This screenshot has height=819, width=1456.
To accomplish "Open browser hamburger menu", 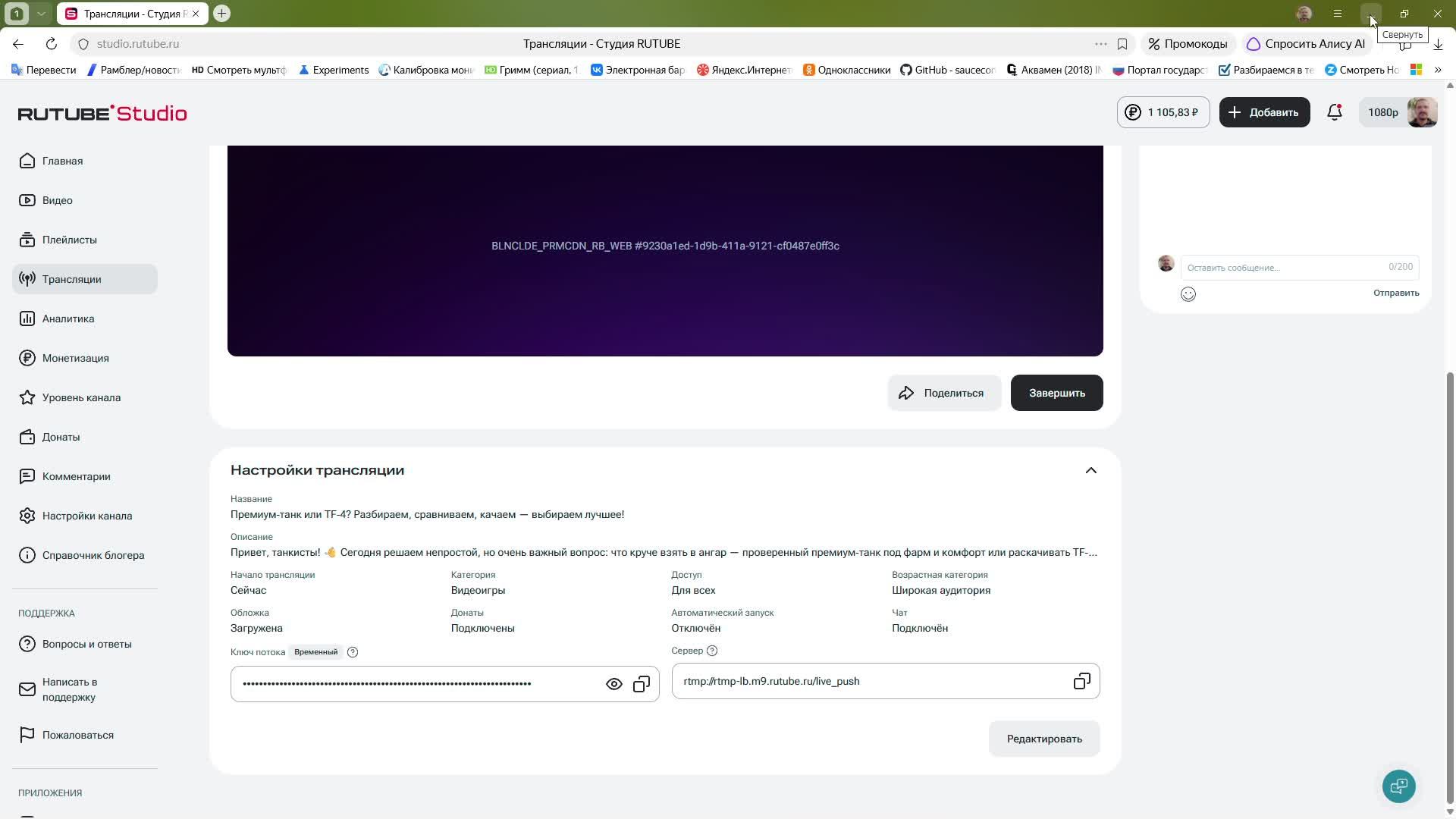I will pos(1338,14).
